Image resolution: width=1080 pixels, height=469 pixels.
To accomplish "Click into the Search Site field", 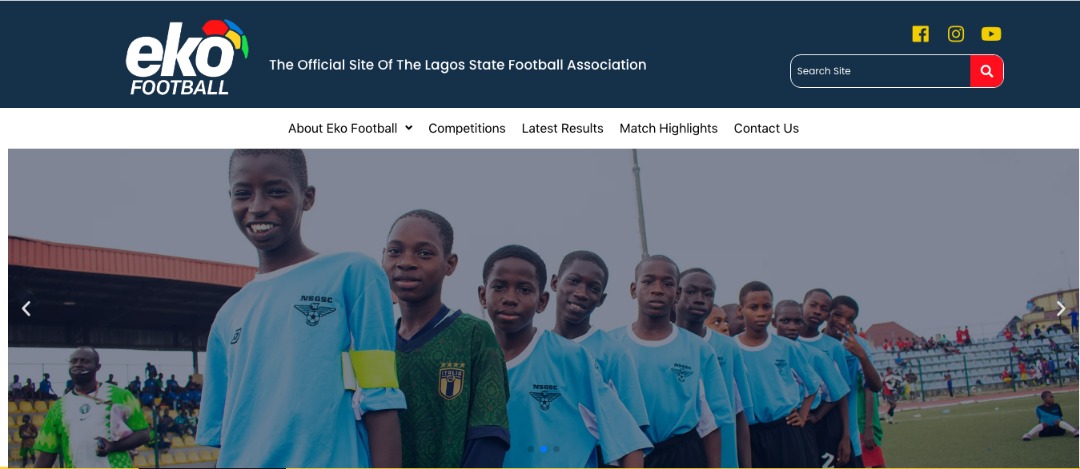I will pos(880,71).
